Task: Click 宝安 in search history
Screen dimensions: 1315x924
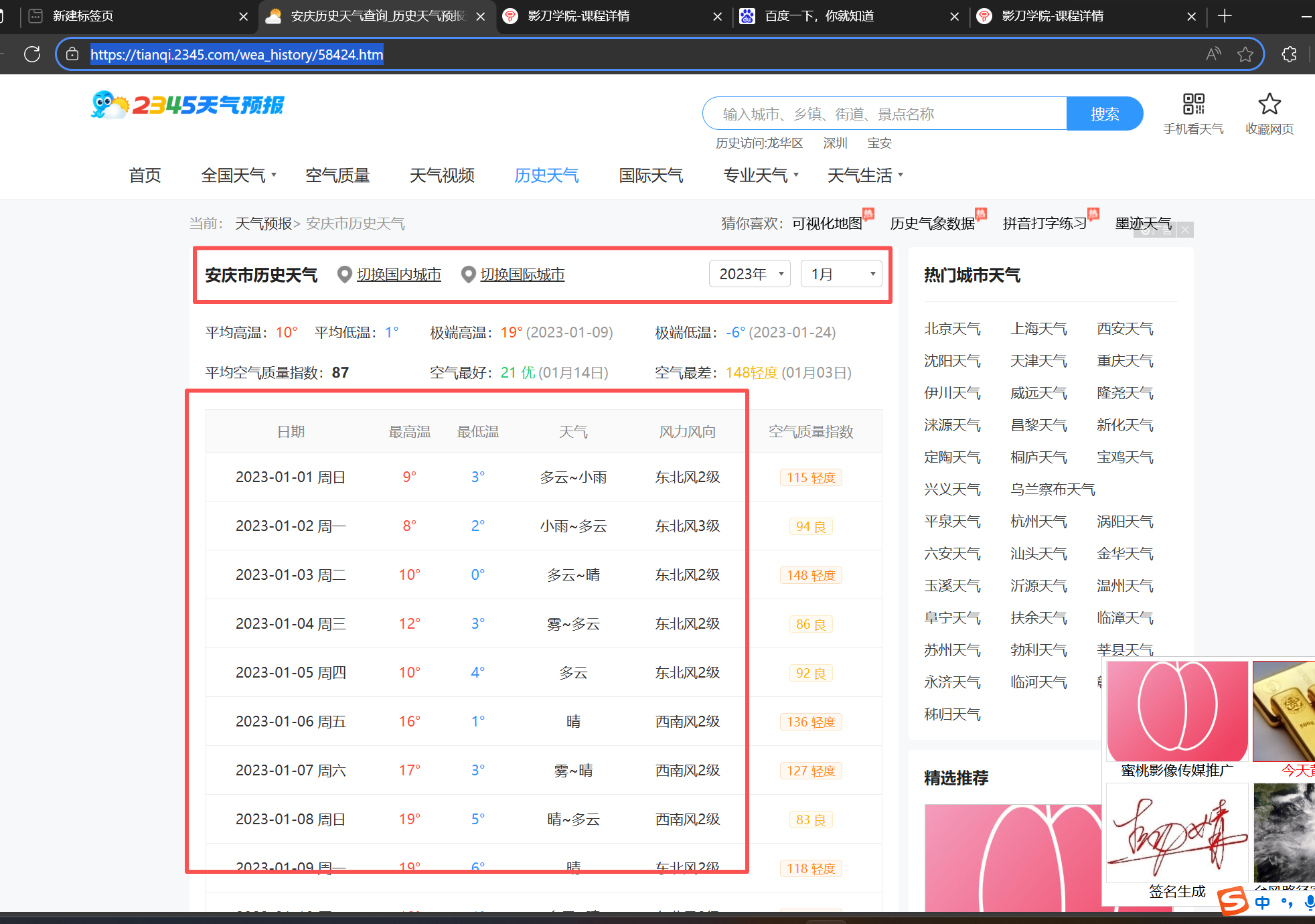Action: coord(879,143)
